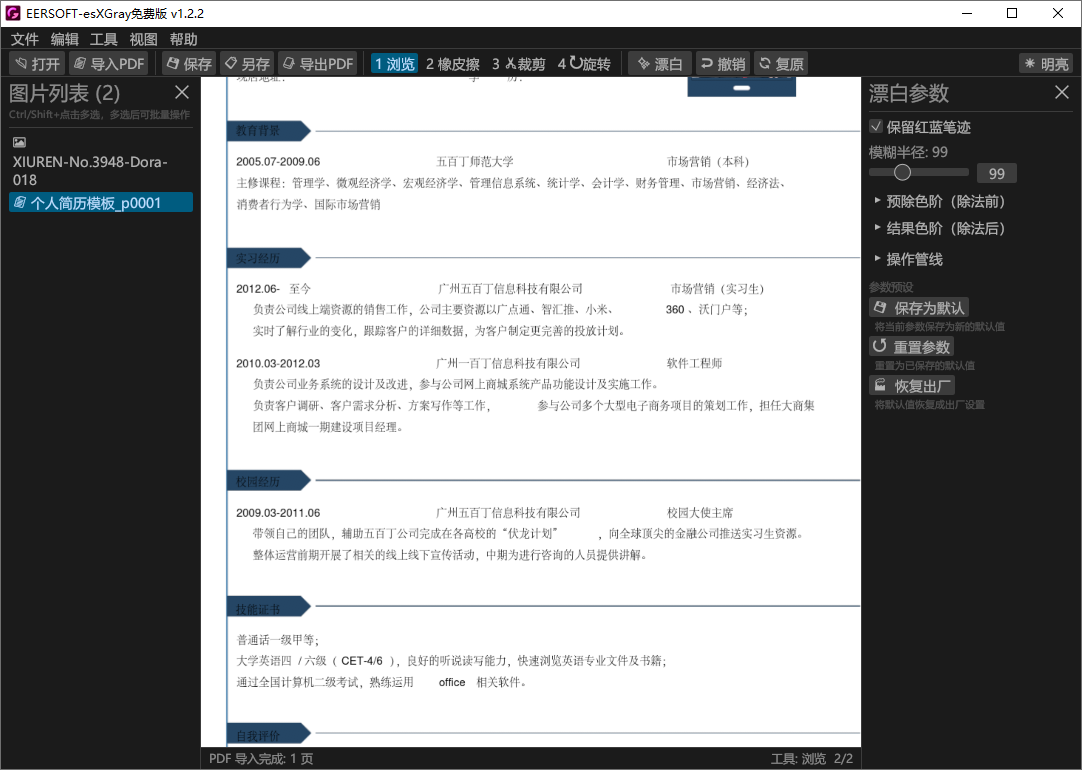
Task: Select the 2 橡皮擦 eraser tool
Action: (453, 64)
